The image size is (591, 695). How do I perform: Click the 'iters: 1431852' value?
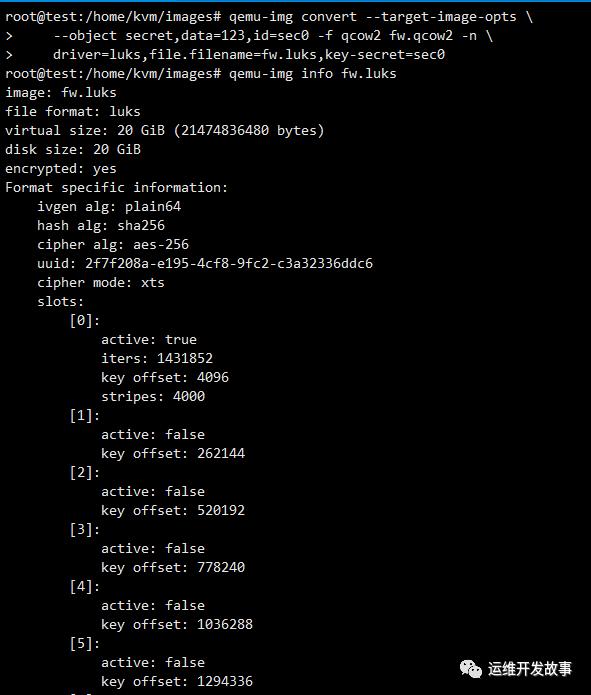coord(157,358)
